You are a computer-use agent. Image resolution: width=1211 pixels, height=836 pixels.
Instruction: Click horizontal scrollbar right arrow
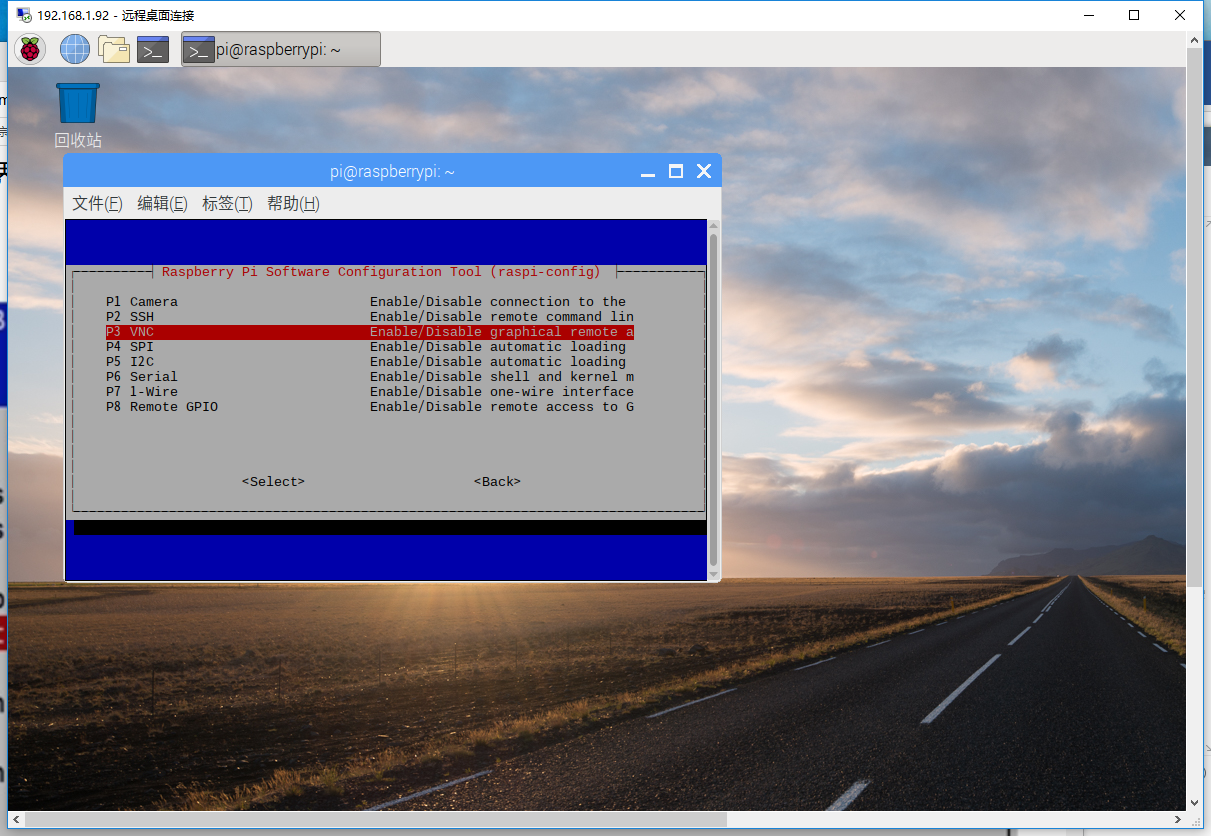[x=1177, y=819]
